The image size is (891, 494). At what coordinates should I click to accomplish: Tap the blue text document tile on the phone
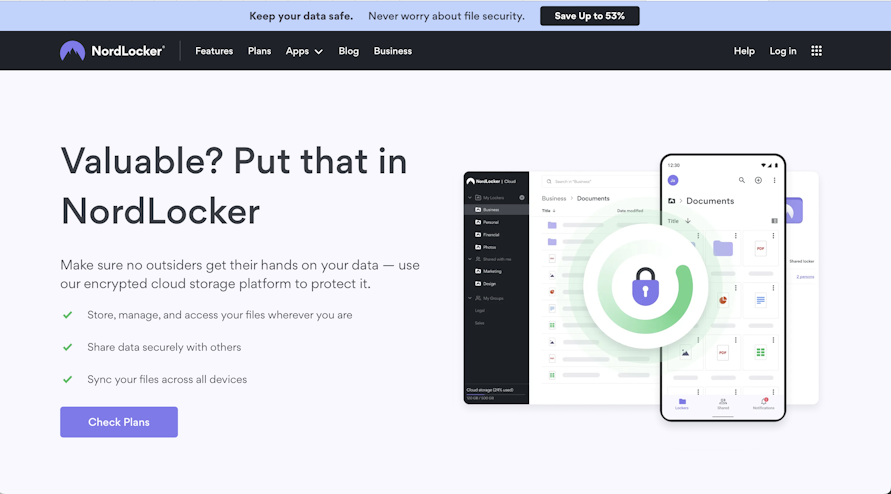coord(760,300)
